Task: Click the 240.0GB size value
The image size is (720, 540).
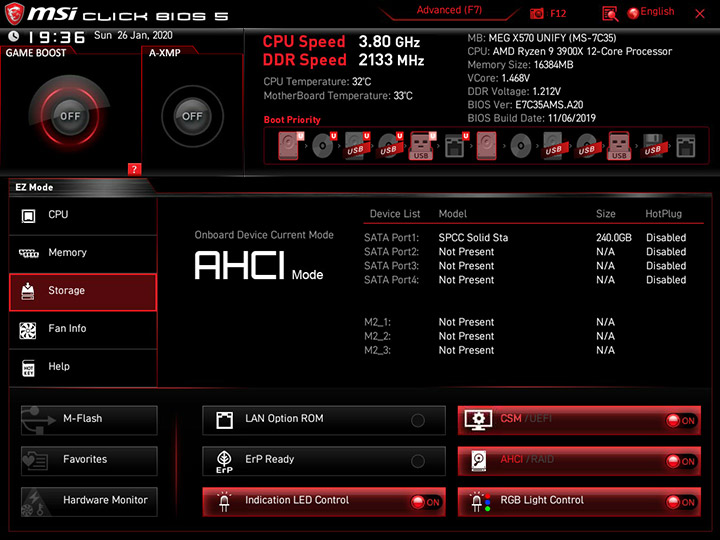Action: [x=613, y=237]
